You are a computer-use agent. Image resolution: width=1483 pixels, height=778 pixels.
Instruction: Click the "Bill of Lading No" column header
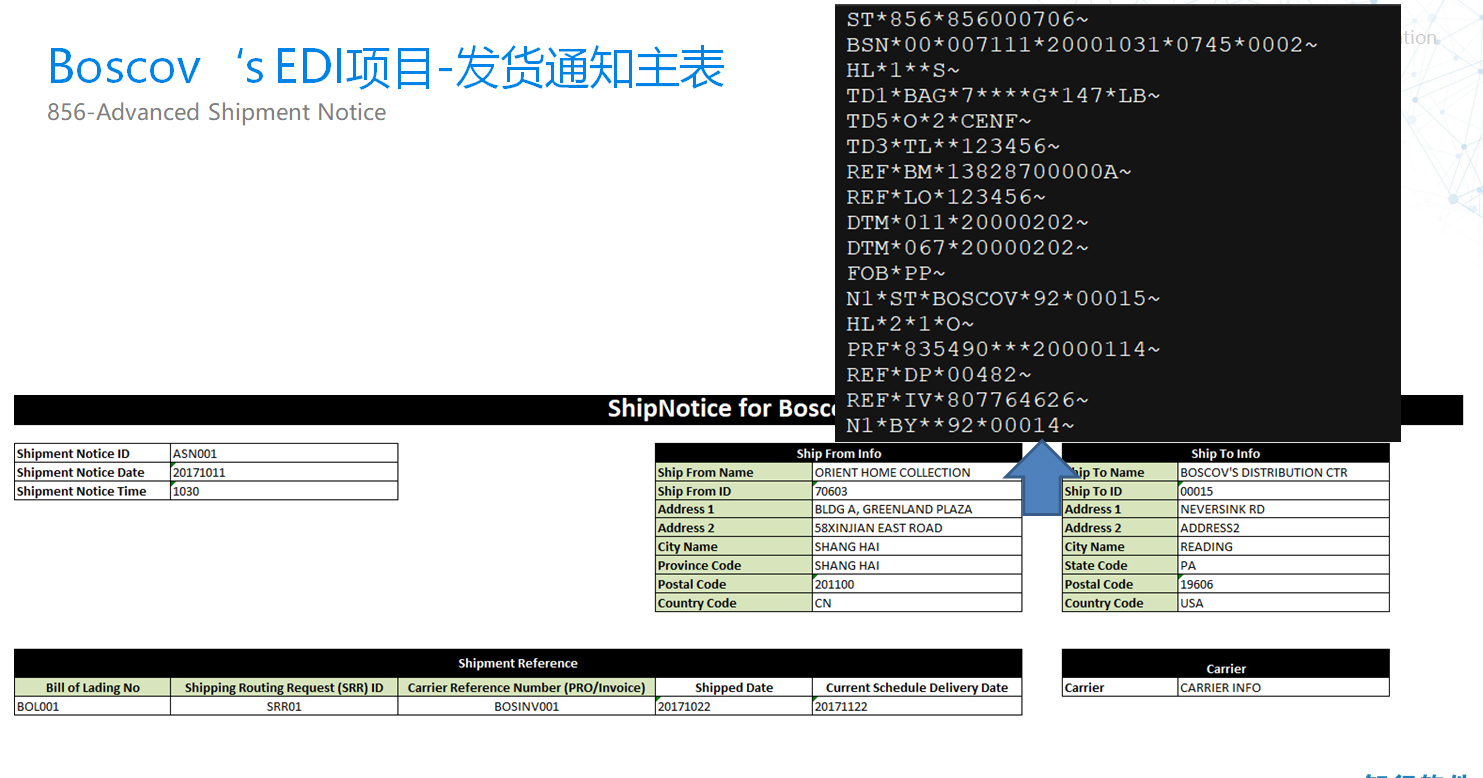click(93, 688)
